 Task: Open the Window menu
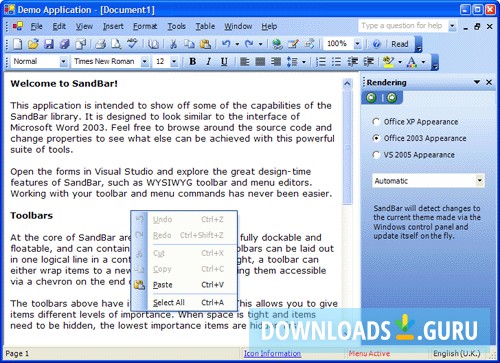pos(238,26)
